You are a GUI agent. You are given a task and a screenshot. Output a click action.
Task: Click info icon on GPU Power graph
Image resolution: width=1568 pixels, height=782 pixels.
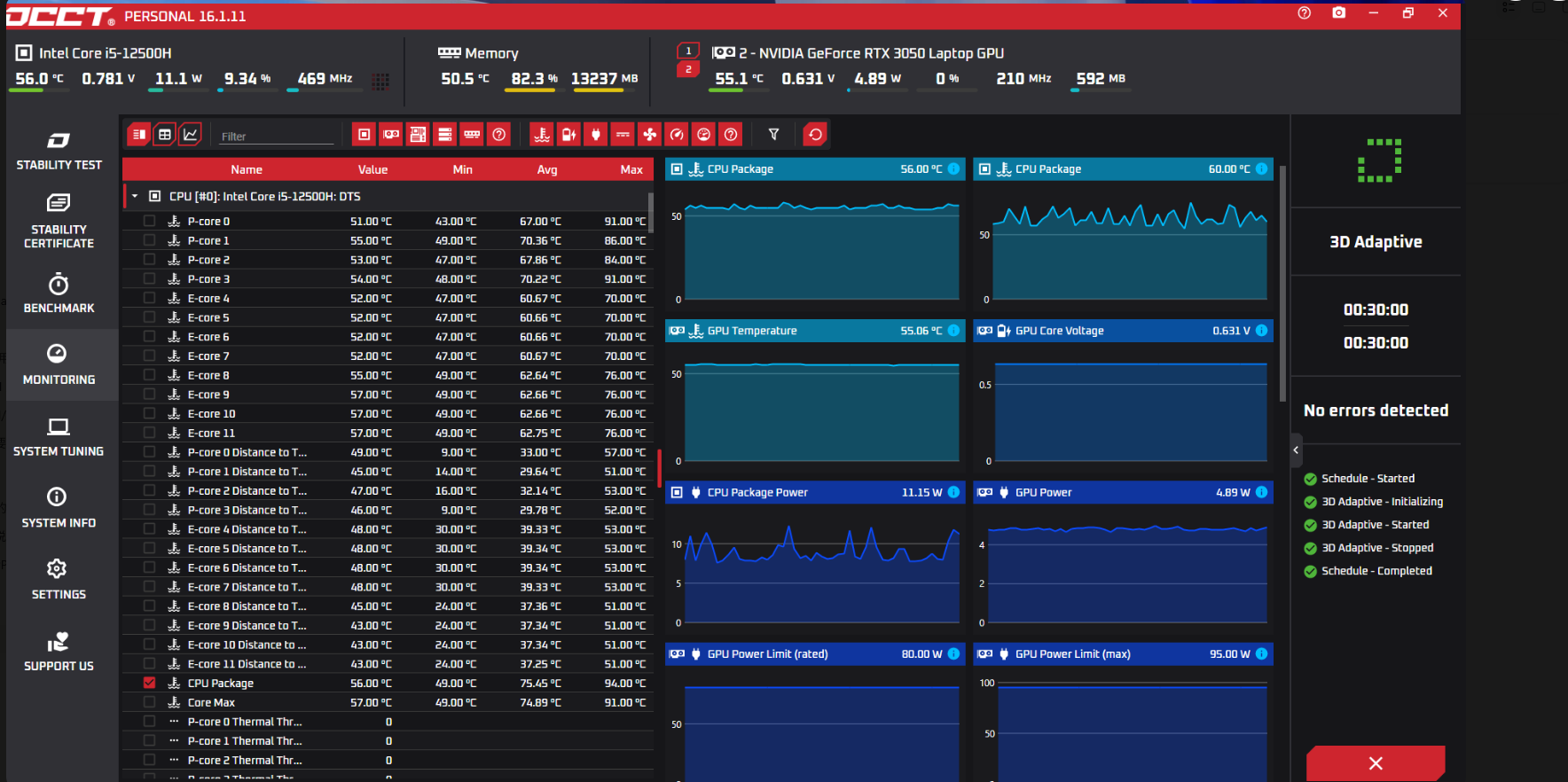point(1261,492)
